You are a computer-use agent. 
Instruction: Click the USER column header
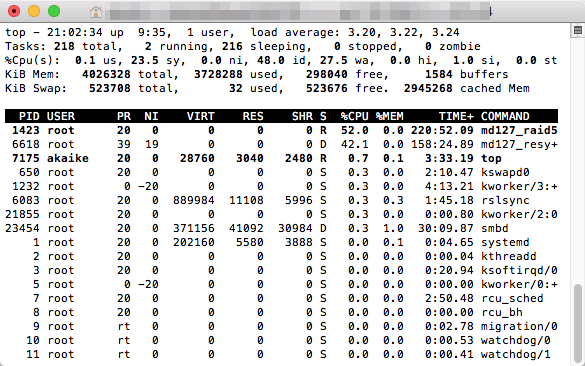click(61, 116)
